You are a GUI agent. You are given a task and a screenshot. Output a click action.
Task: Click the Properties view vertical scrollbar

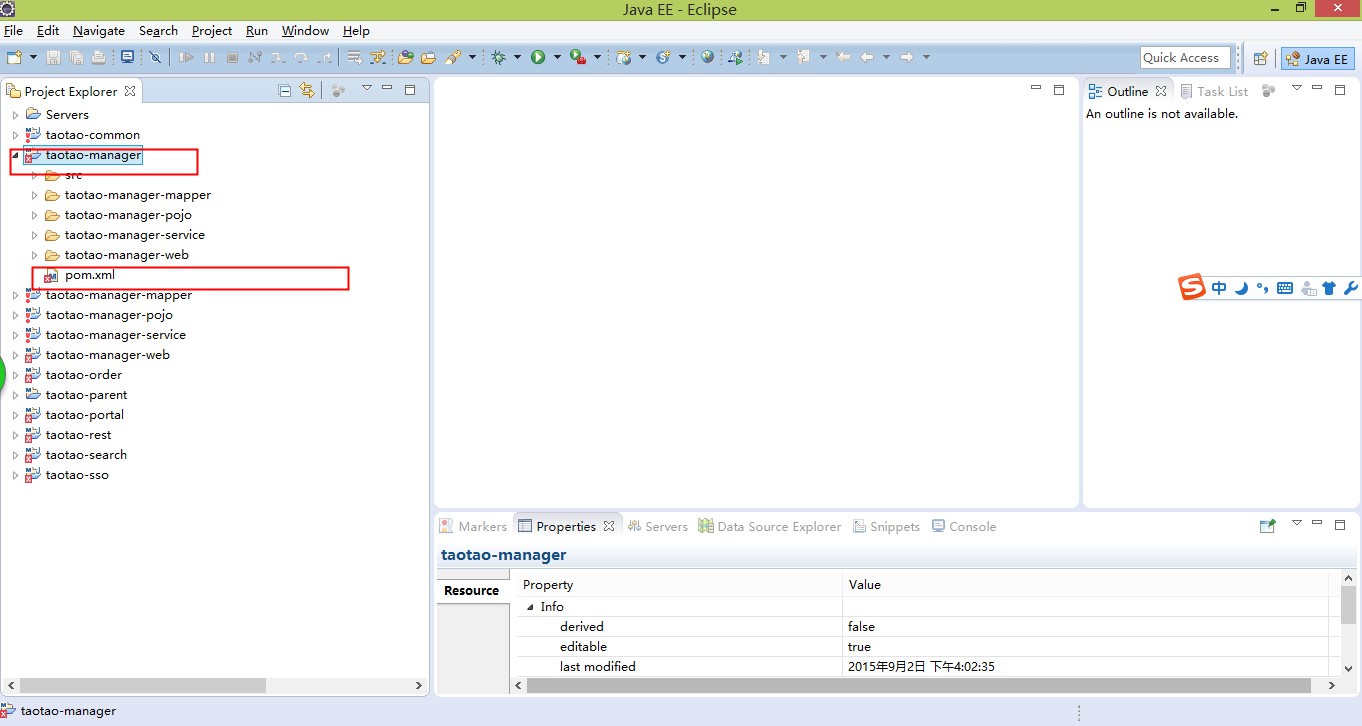point(1349,606)
